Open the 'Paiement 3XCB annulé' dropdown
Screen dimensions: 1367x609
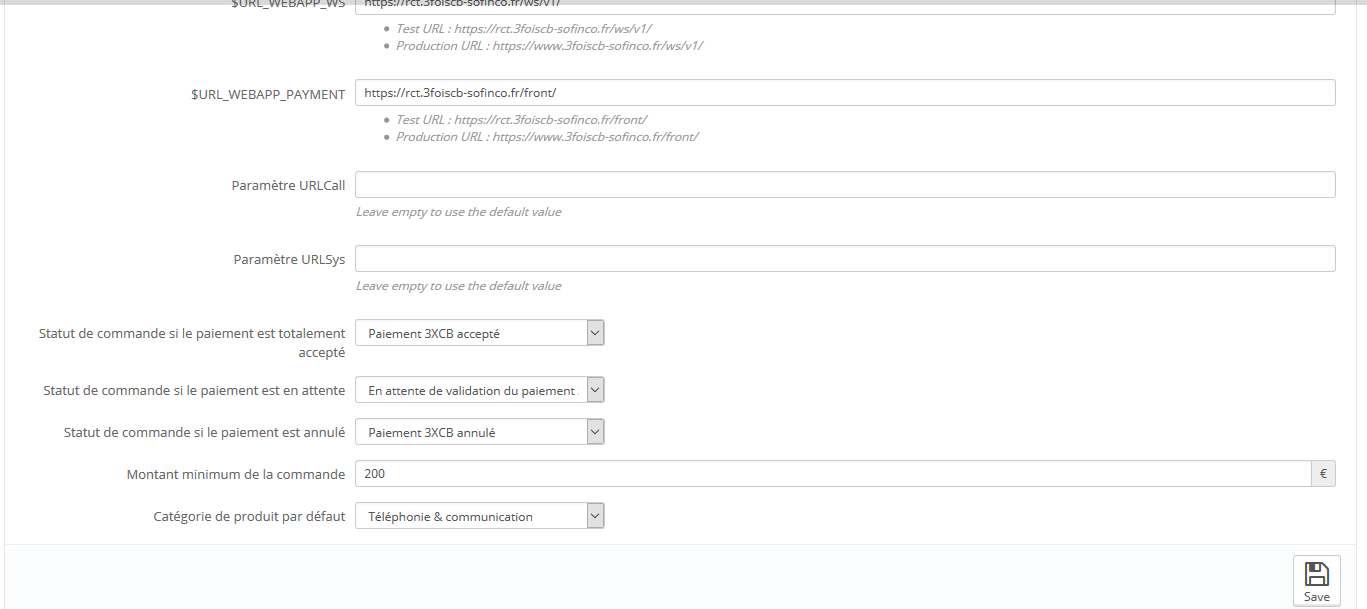click(x=480, y=433)
